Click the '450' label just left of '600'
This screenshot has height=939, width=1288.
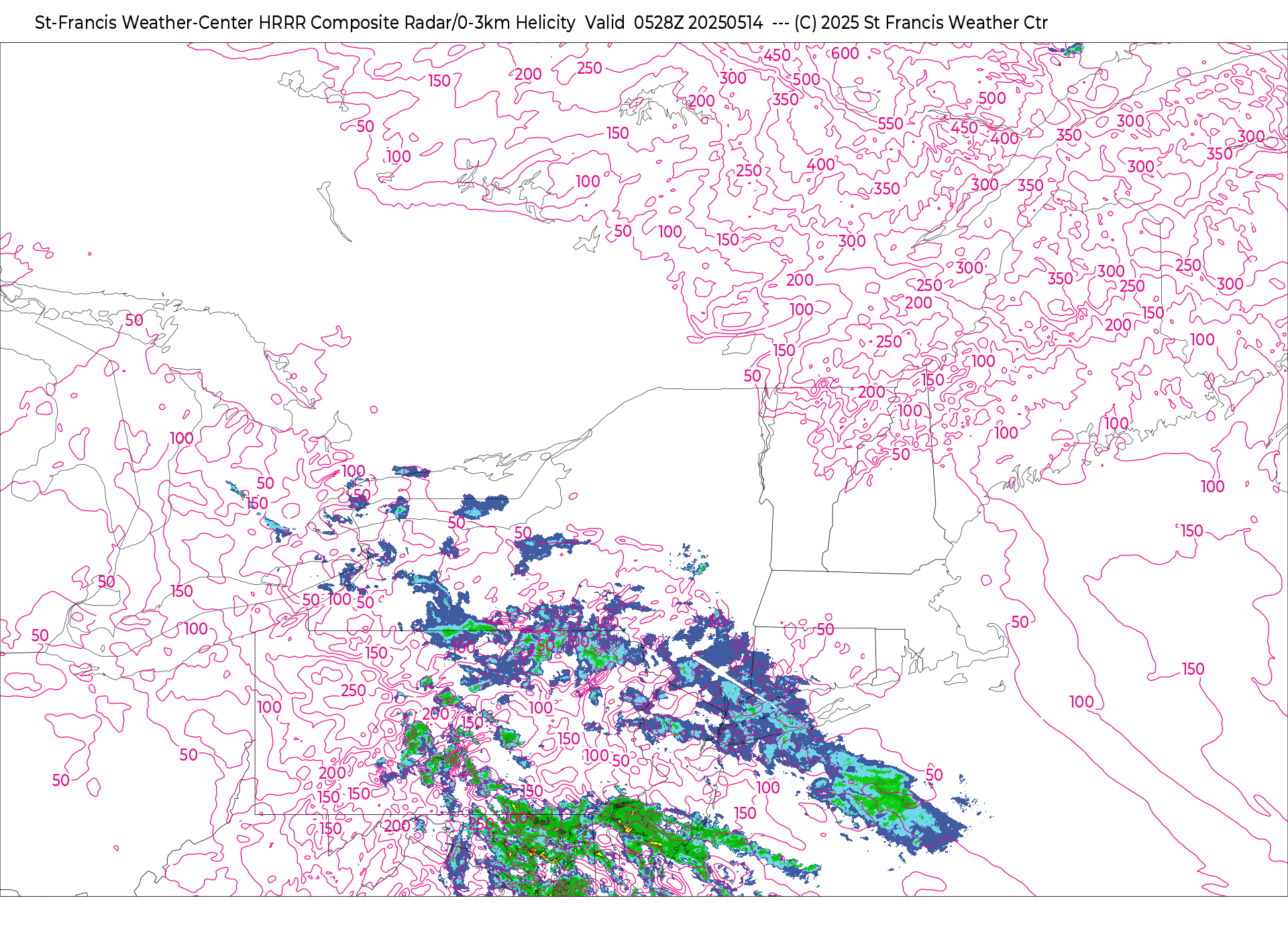[777, 56]
